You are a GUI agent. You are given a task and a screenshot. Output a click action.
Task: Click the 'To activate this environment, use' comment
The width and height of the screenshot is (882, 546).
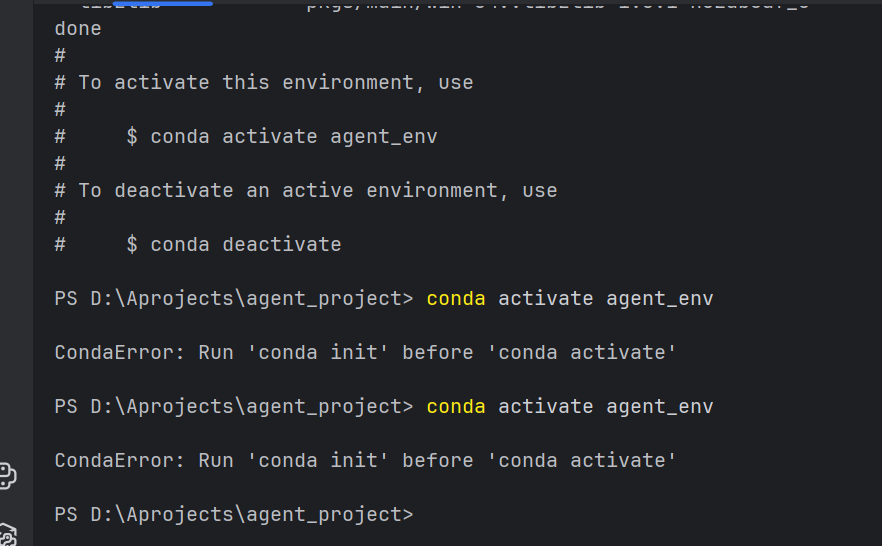coord(276,83)
